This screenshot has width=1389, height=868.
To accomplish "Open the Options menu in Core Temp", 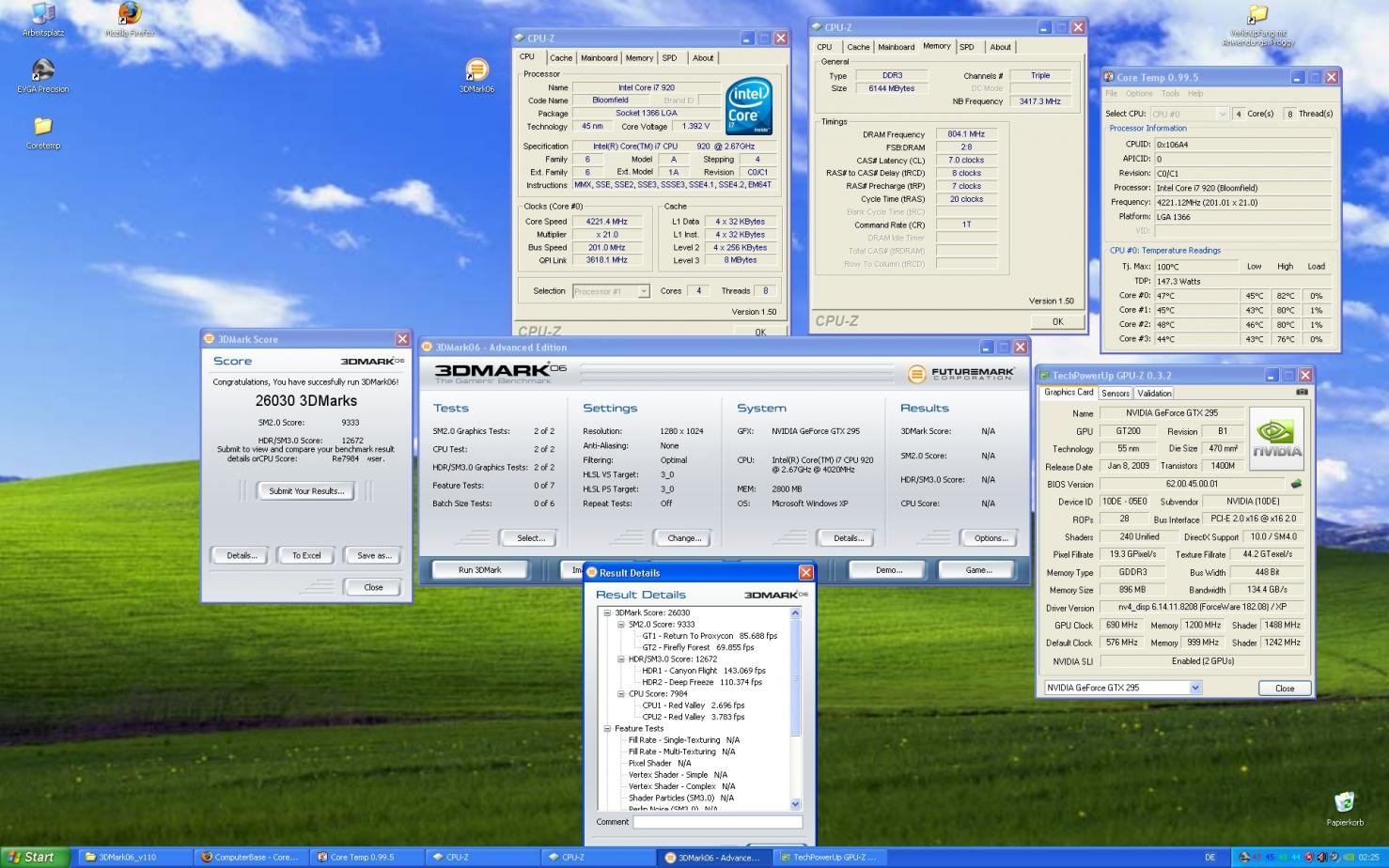I will click(1138, 94).
